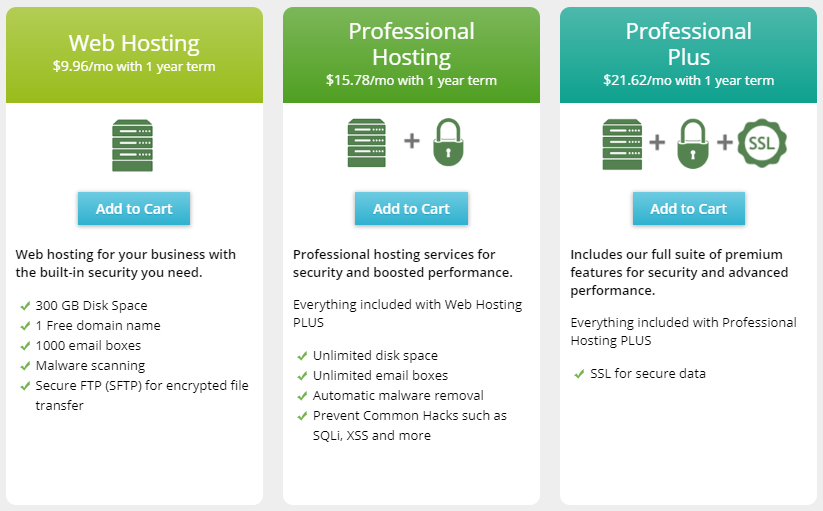Click the Web Hosting plan header
823x511 pixels.
134,44
